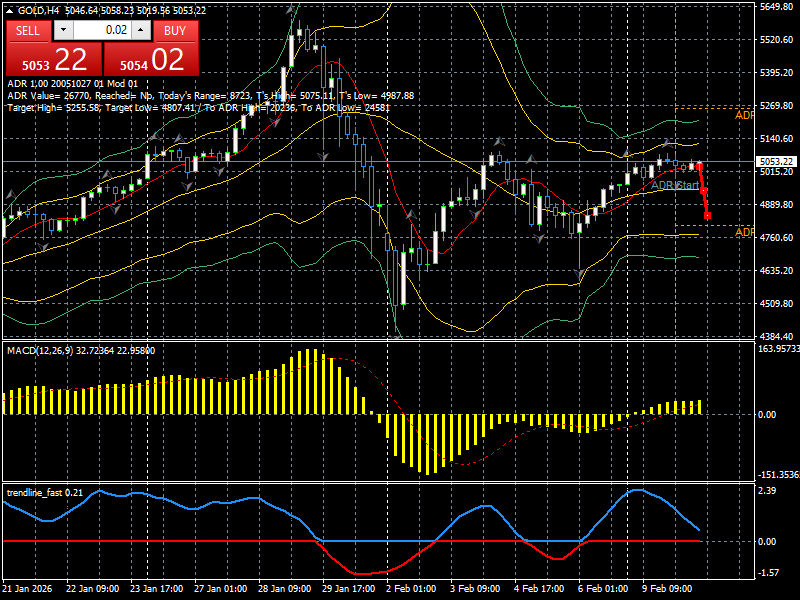The height and width of the screenshot is (600, 800).
Task: Click the upper orange ADR label
Action: [744, 116]
